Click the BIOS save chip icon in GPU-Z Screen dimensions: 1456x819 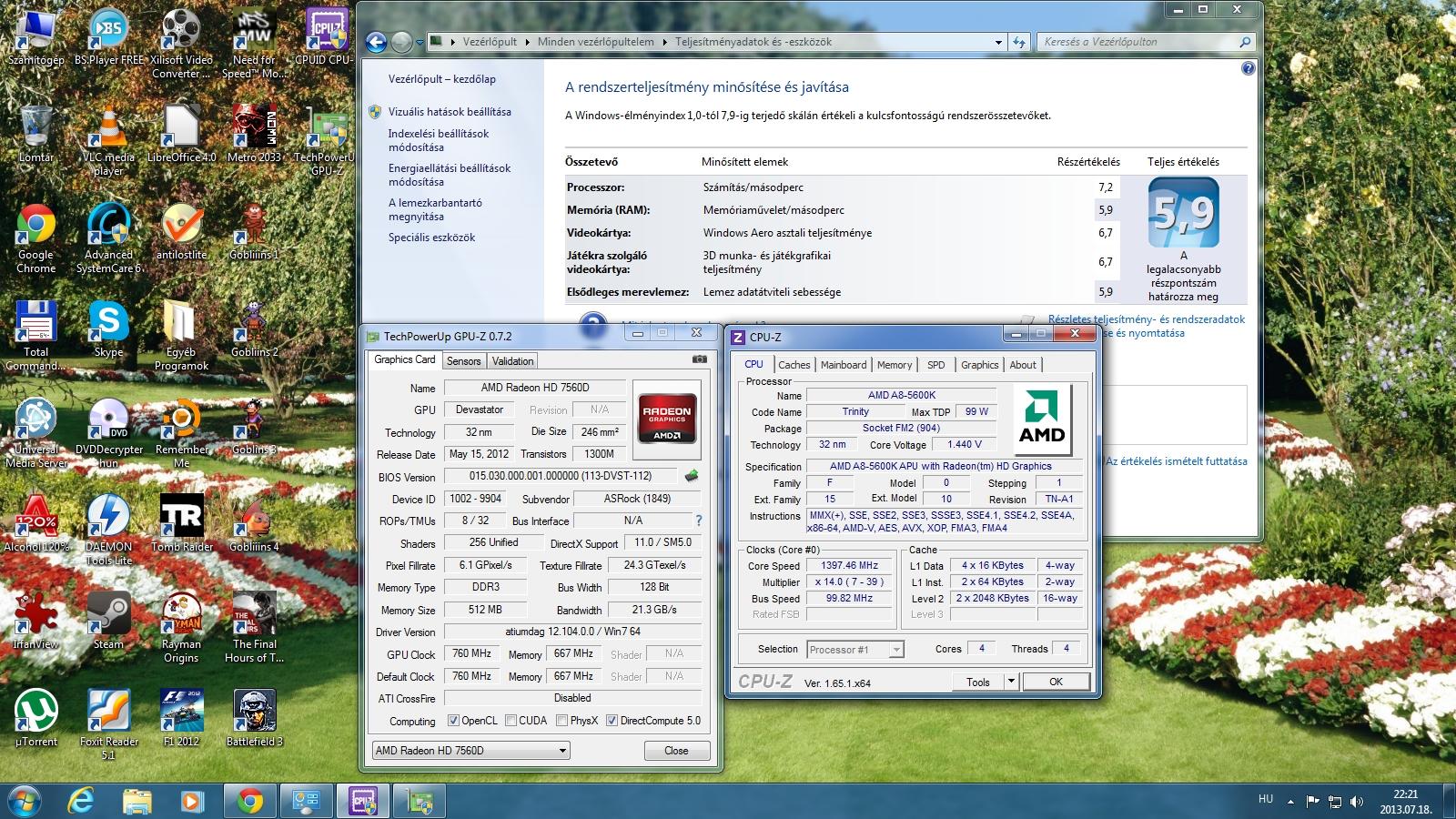point(692,476)
